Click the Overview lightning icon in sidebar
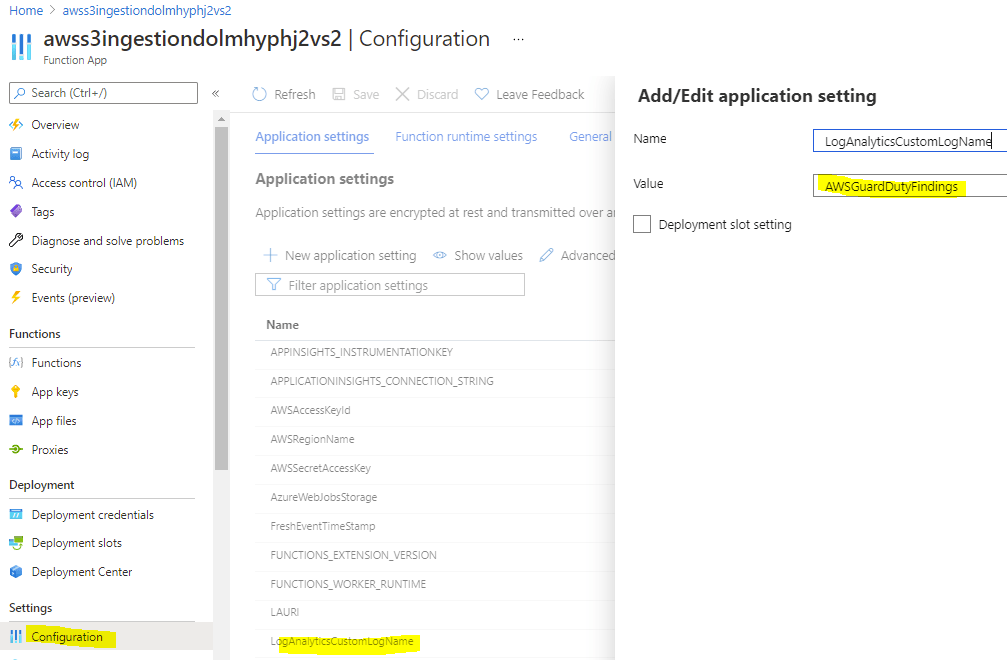Screen dimensions: 1007x660 (x=15, y=125)
